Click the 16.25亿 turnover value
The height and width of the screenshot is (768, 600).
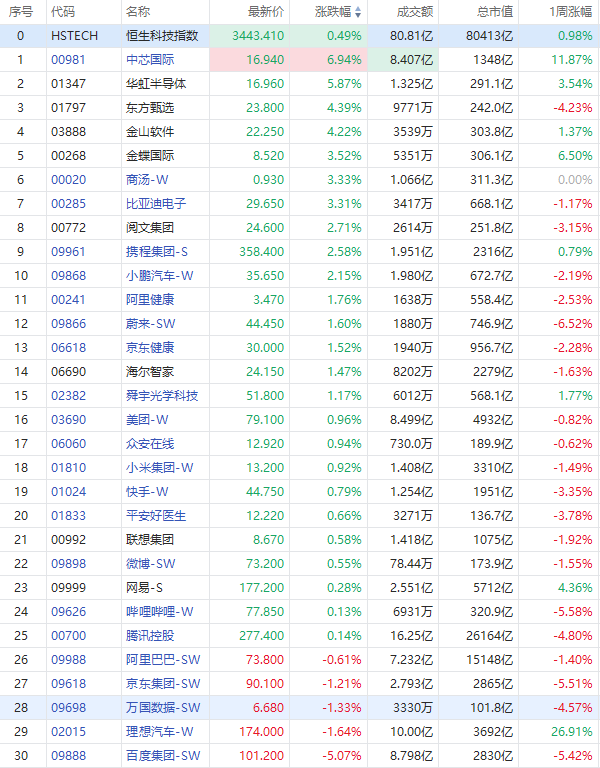(x=411, y=636)
